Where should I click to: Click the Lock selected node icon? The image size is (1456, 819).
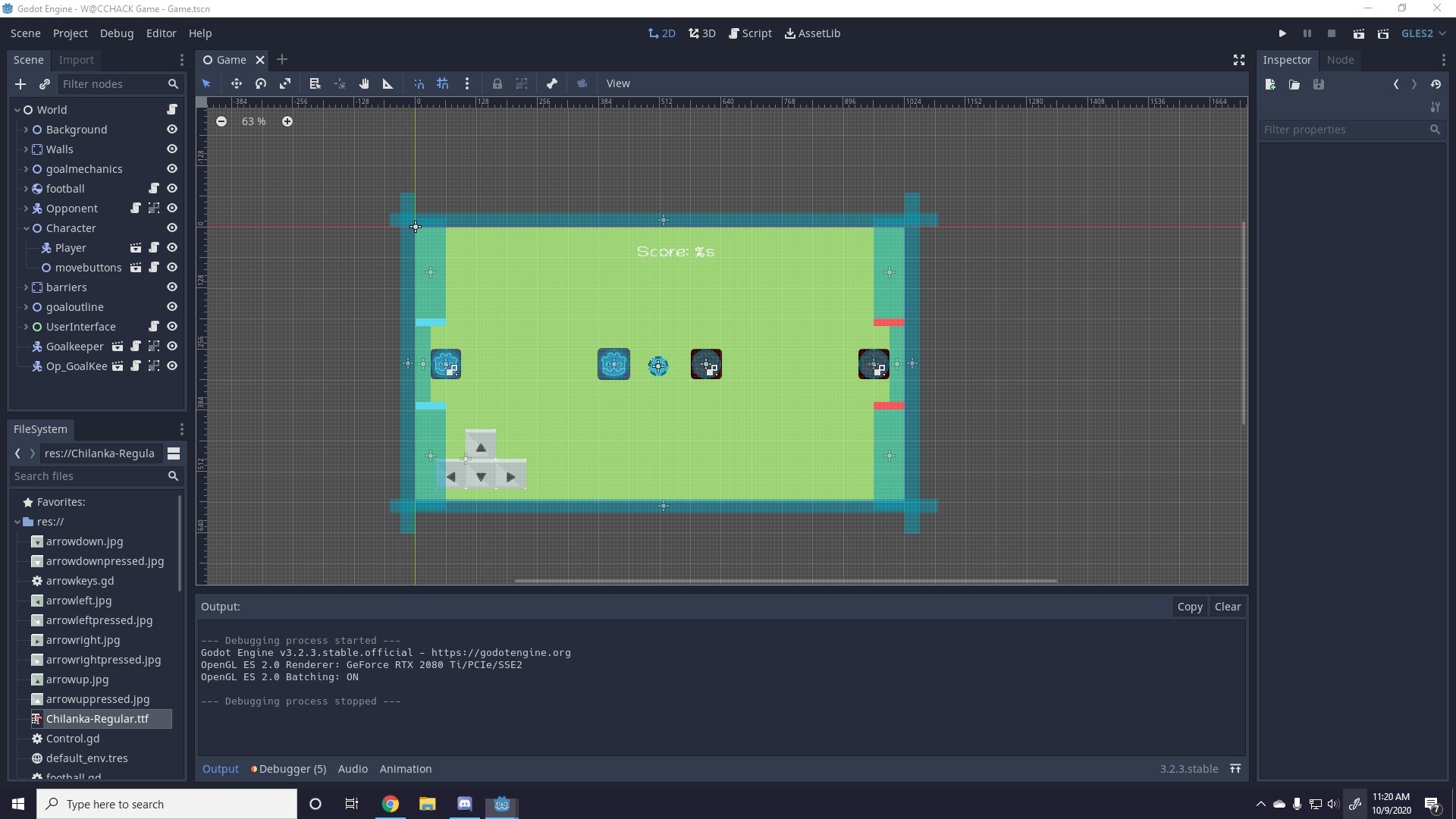[x=497, y=83]
